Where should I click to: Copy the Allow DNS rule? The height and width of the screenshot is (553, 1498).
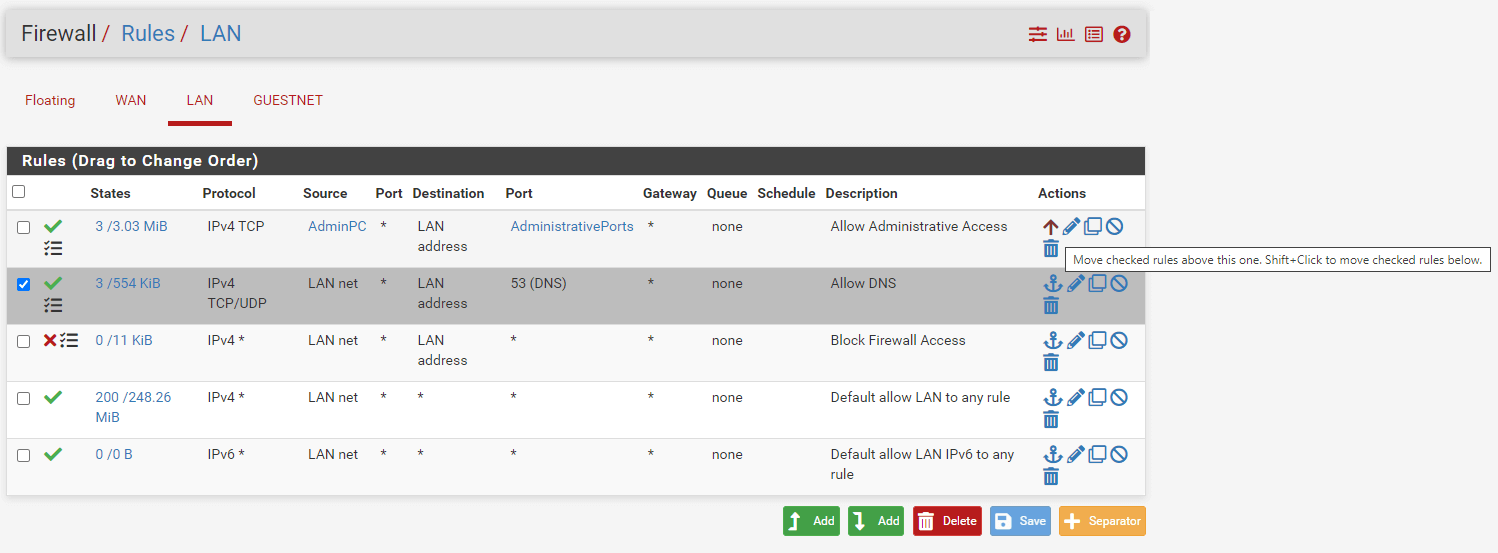(x=1097, y=284)
